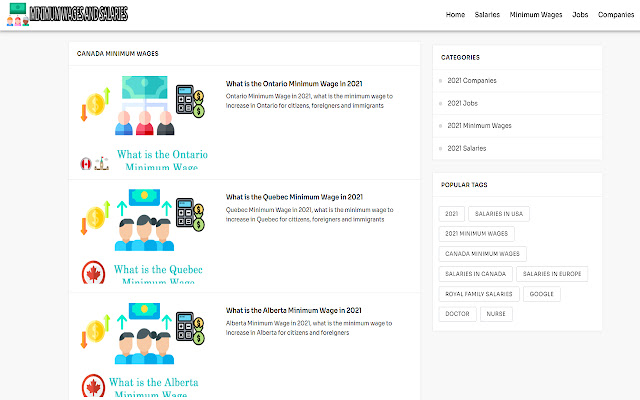Click 'What is the Alberta Minimum Wage in 2021' title

point(293,311)
